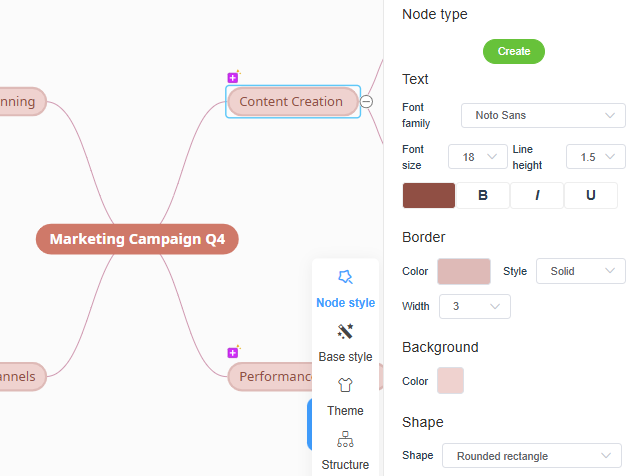Open the Shape dropdown
The height and width of the screenshot is (476, 639).
pyautogui.click(x=531, y=456)
